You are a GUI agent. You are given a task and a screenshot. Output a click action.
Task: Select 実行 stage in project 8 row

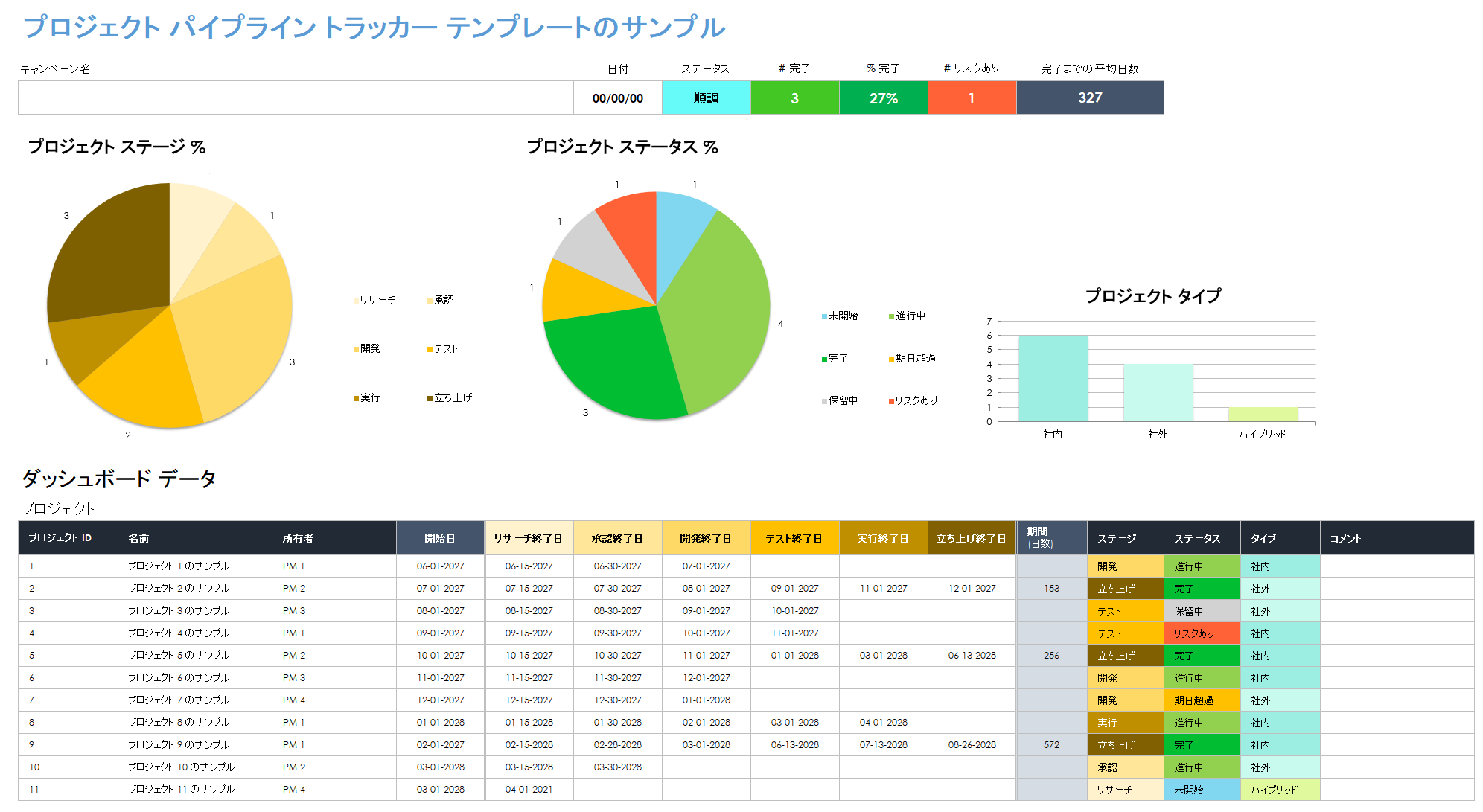(1126, 723)
